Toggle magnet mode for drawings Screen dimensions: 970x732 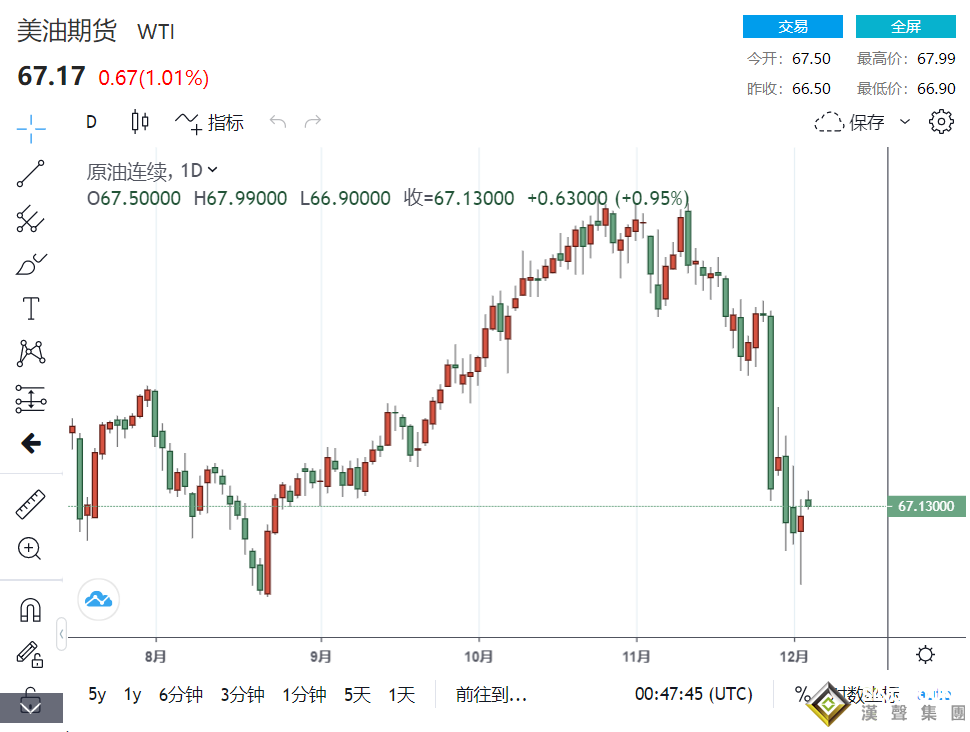(31, 609)
